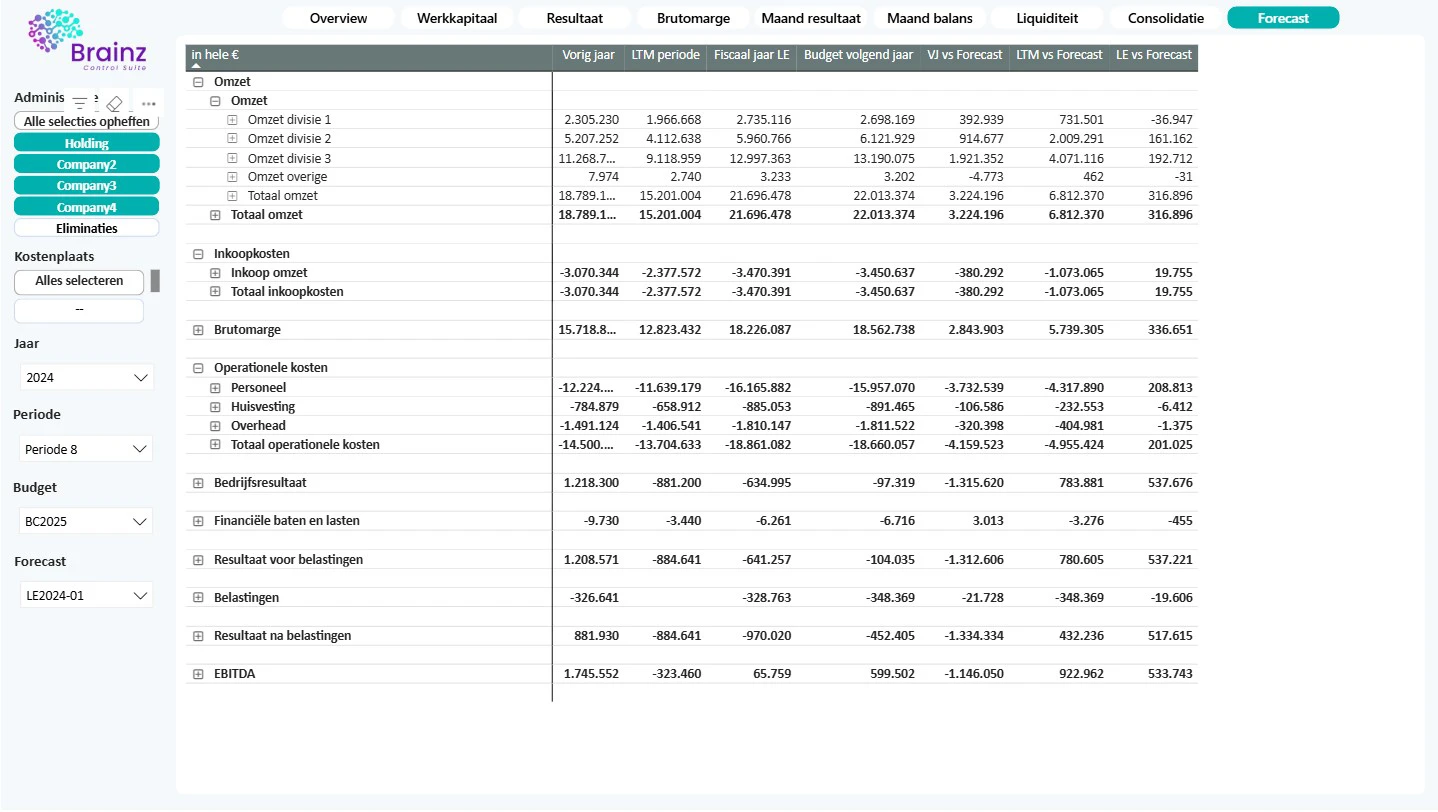Expand the Brutomarge row plus icon
This screenshot has height=812, width=1438.
(x=198, y=330)
